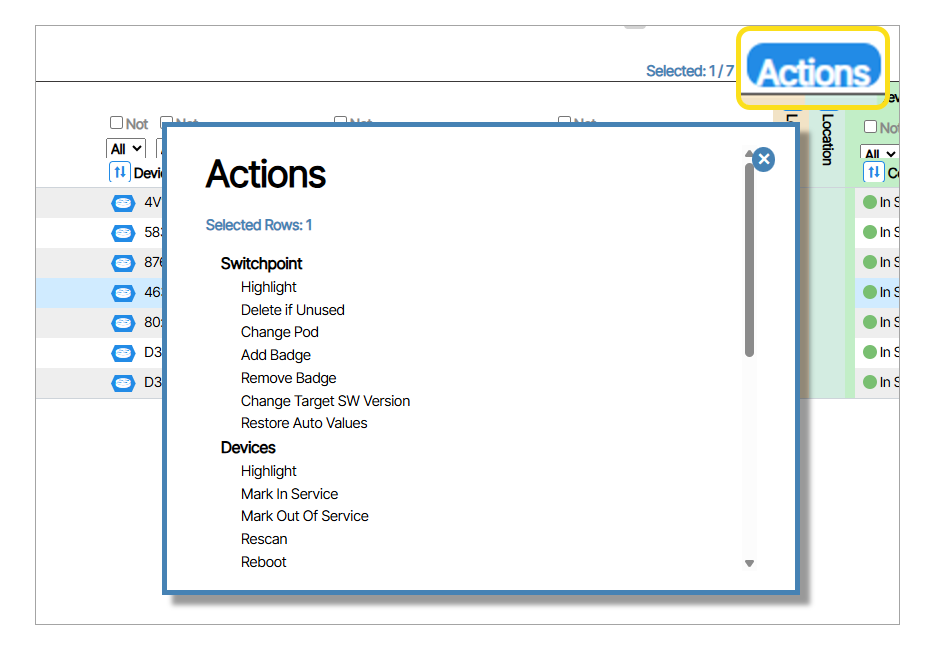Click green In Service status dot in first row
The width and height of the screenshot is (935, 652).
869,203
